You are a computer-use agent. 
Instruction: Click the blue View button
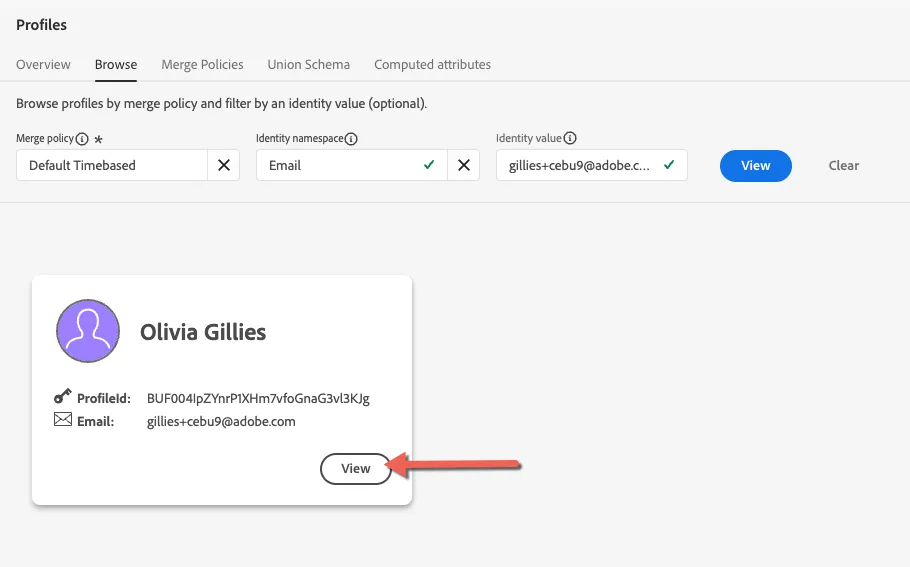pos(756,165)
